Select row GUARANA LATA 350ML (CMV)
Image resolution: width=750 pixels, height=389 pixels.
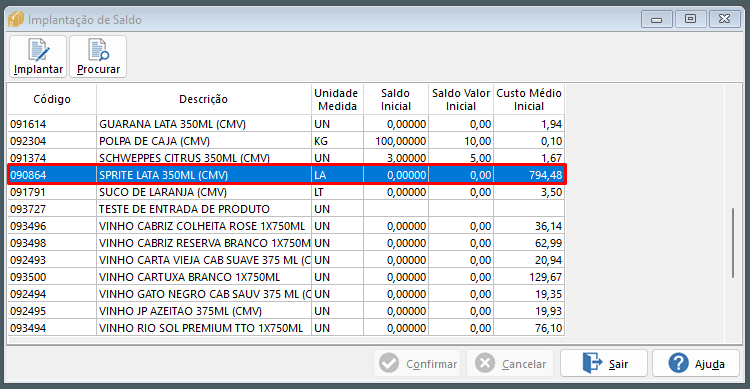tap(286, 124)
